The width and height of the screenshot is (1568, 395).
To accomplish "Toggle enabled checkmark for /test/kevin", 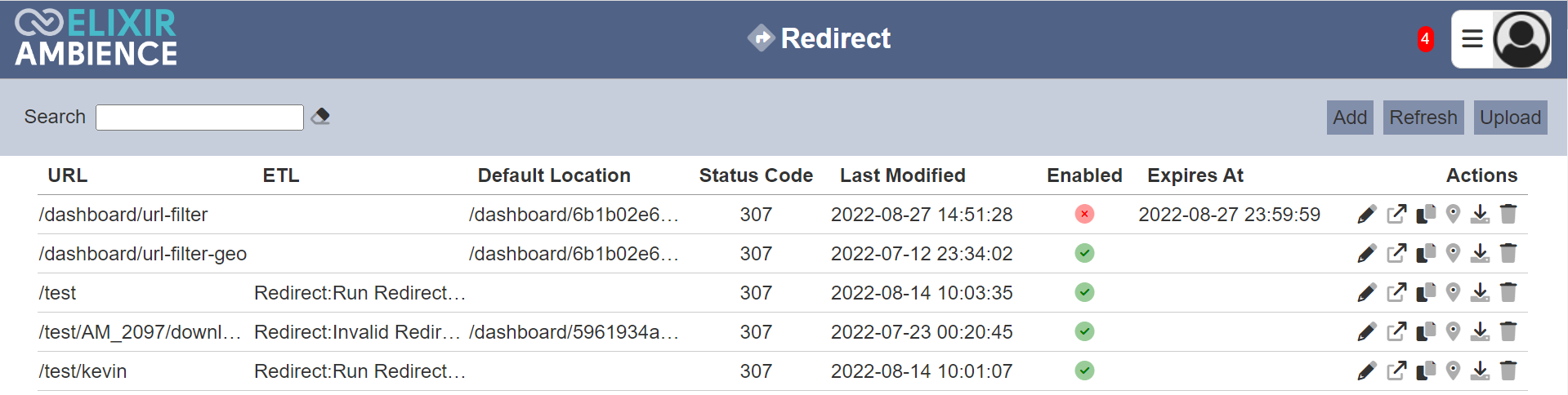I will click(1084, 371).
